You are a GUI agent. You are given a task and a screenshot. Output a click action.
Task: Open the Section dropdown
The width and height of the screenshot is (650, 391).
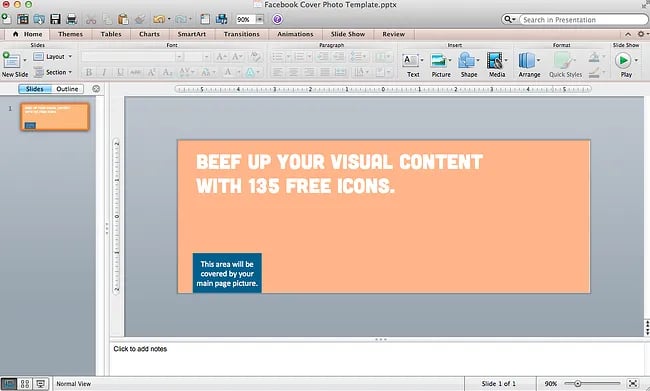[53, 72]
